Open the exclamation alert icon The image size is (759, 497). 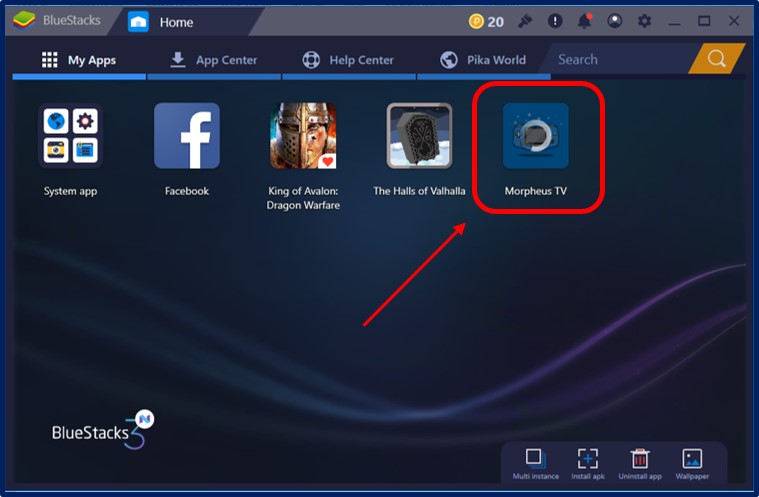555,21
